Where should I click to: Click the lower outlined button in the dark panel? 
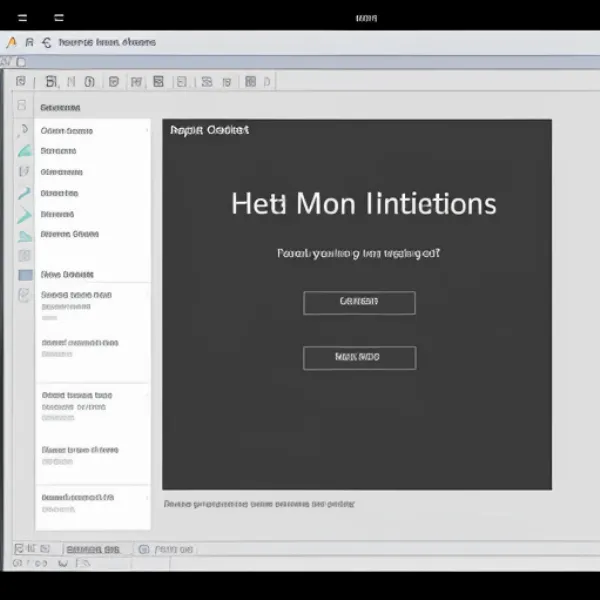coord(359,358)
